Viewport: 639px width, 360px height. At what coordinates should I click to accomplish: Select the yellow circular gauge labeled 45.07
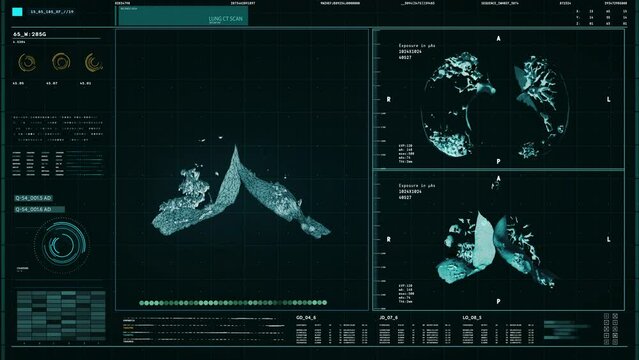click(61, 62)
